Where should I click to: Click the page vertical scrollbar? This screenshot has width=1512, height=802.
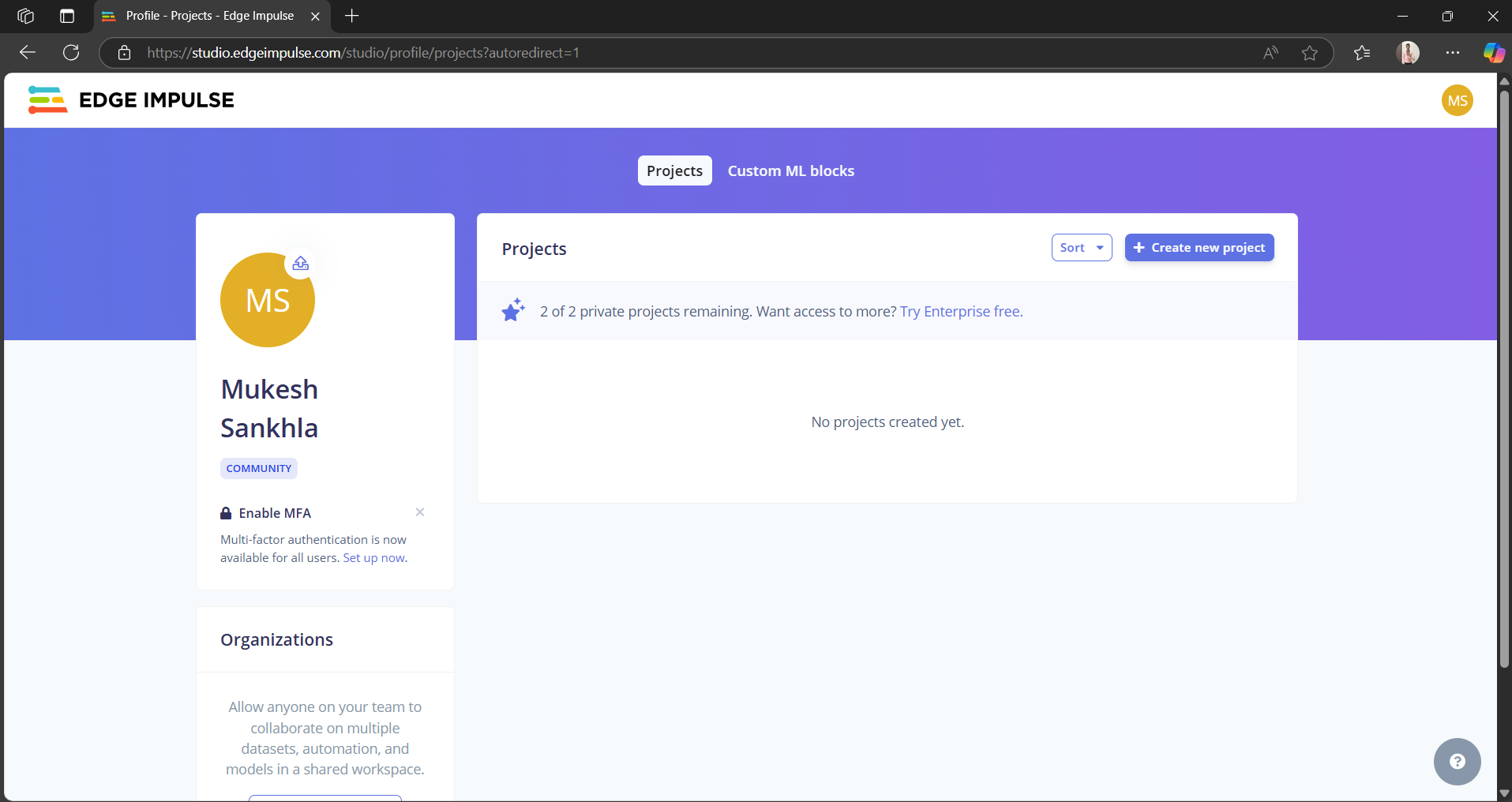1504,379
